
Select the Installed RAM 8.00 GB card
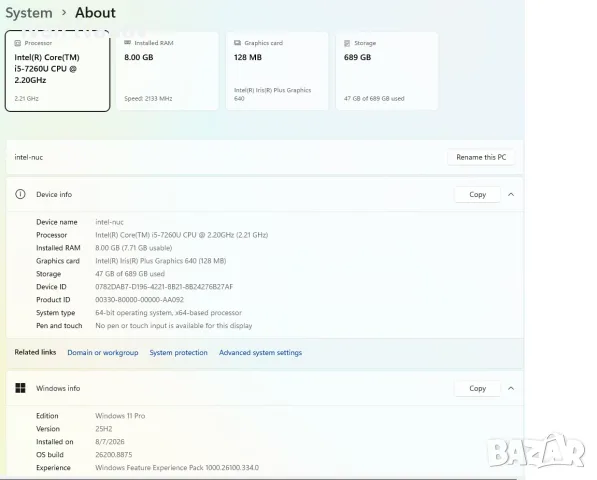click(x=168, y=71)
